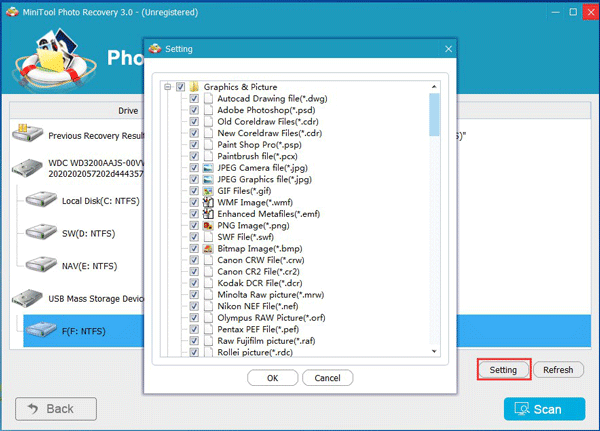Viewport: 600px width, 431px height.
Task: Select Canon CR2 File(*.cr2) row
Action: [258, 271]
